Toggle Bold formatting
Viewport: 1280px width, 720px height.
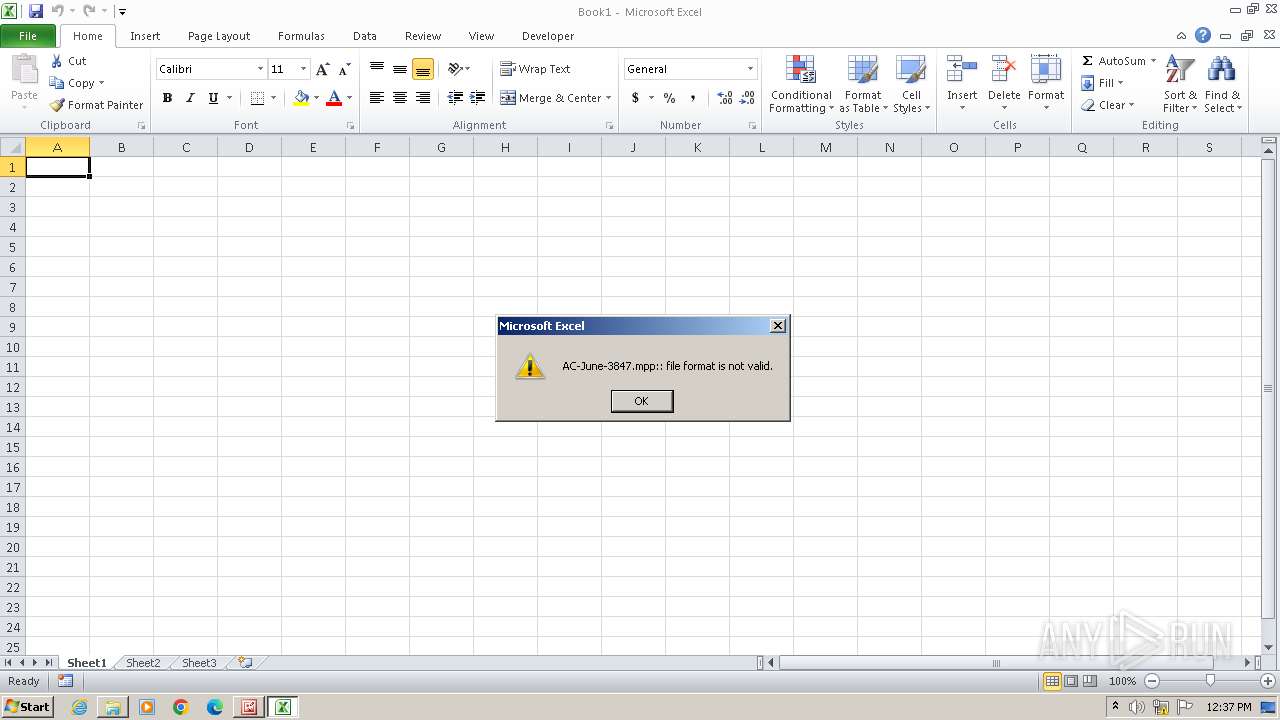pyautogui.click(x=167, y=98)
